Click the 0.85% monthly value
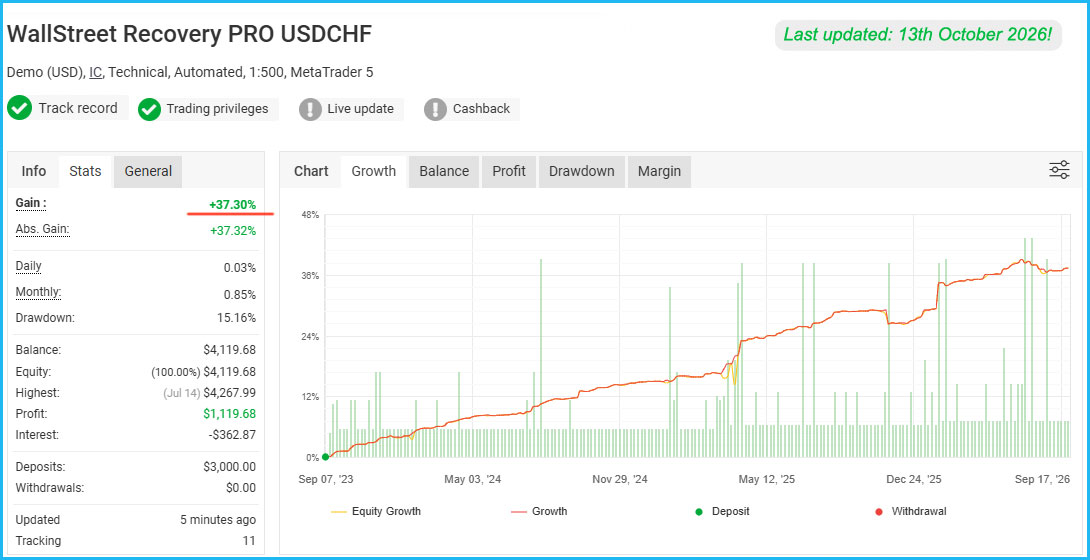 pyautogui.click(x=239, y=295)
